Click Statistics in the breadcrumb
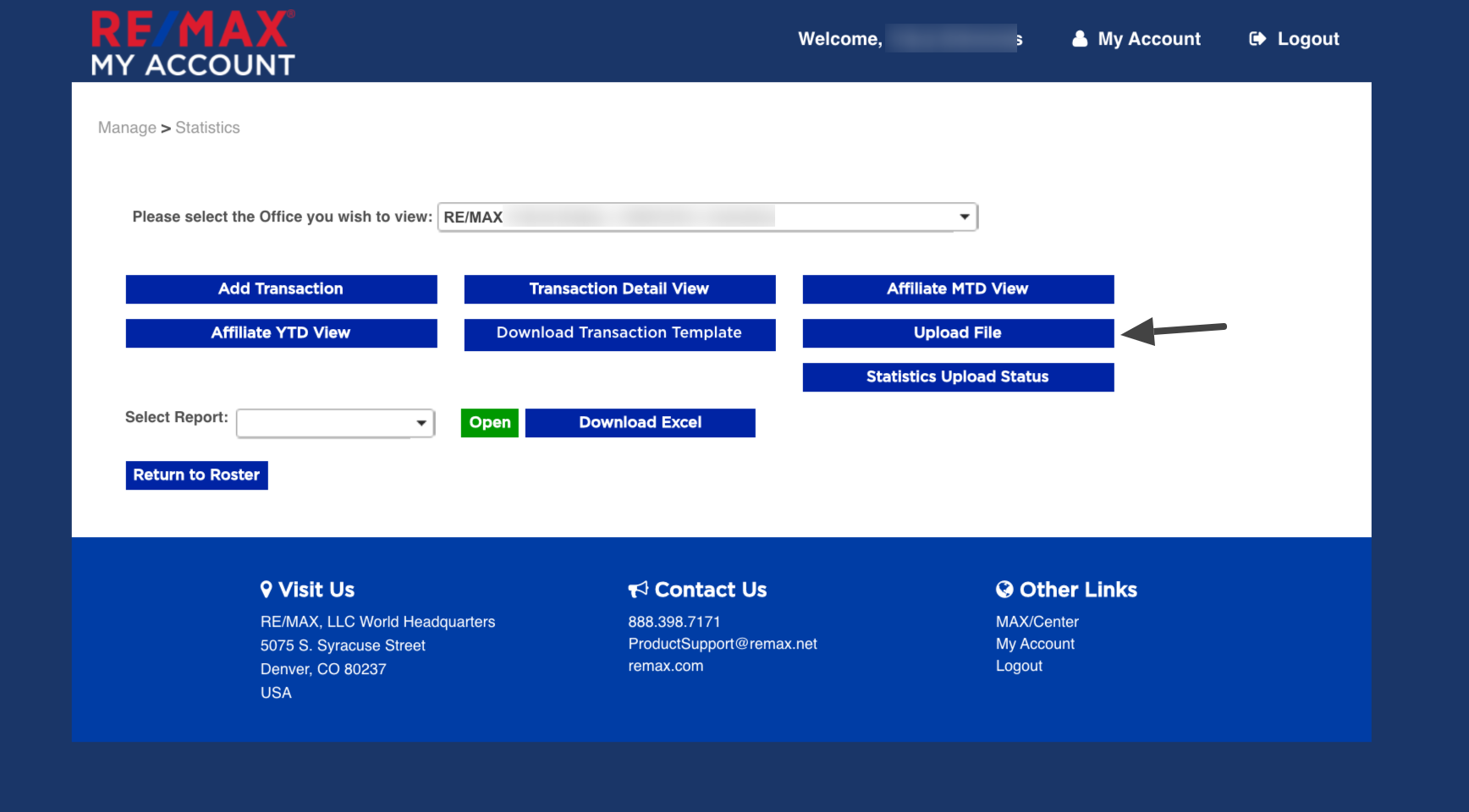1469x812 pixels. pos(207,128)
